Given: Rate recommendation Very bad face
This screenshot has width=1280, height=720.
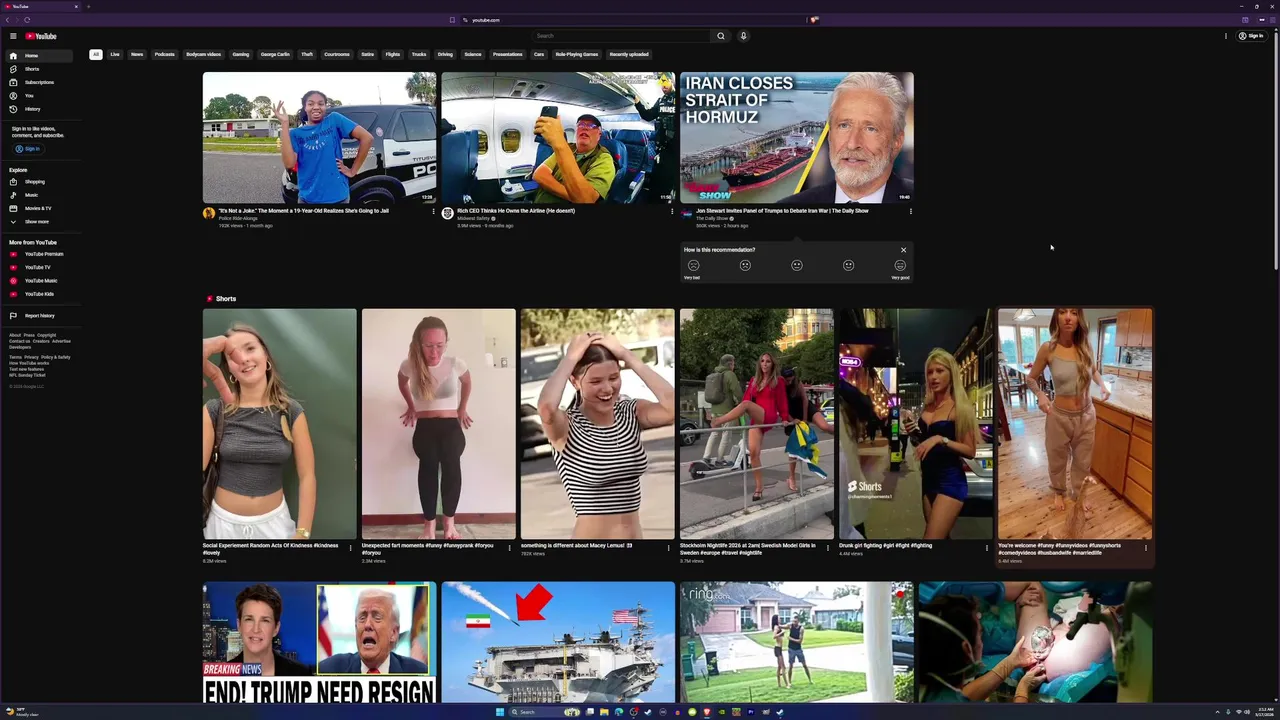Looking at the screenshot, I should coord(693,266).
